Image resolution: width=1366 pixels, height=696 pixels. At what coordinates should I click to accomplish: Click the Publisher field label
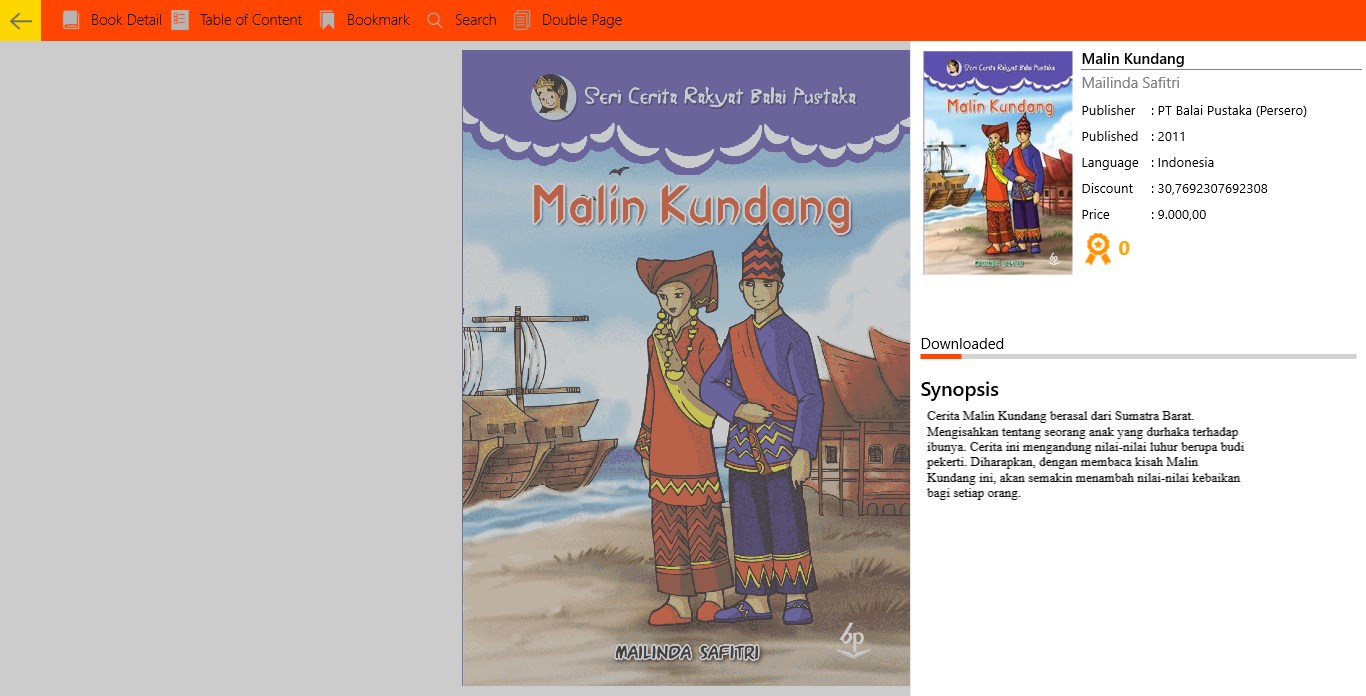coord(1108,111)
